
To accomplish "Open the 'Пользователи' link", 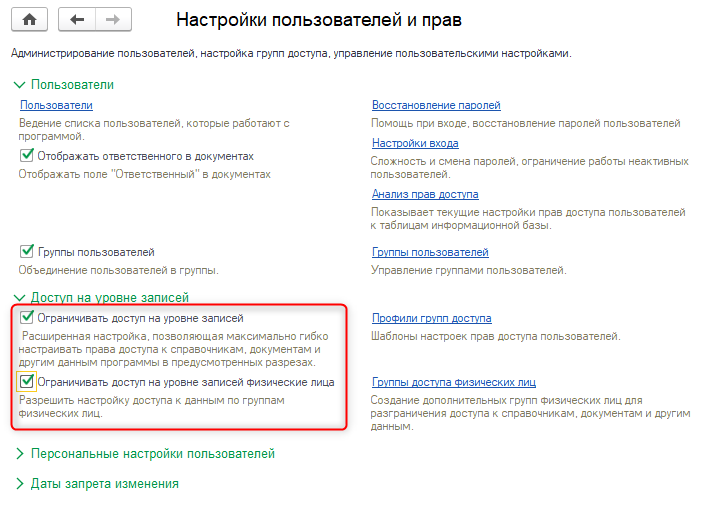I will coord(56,105).
